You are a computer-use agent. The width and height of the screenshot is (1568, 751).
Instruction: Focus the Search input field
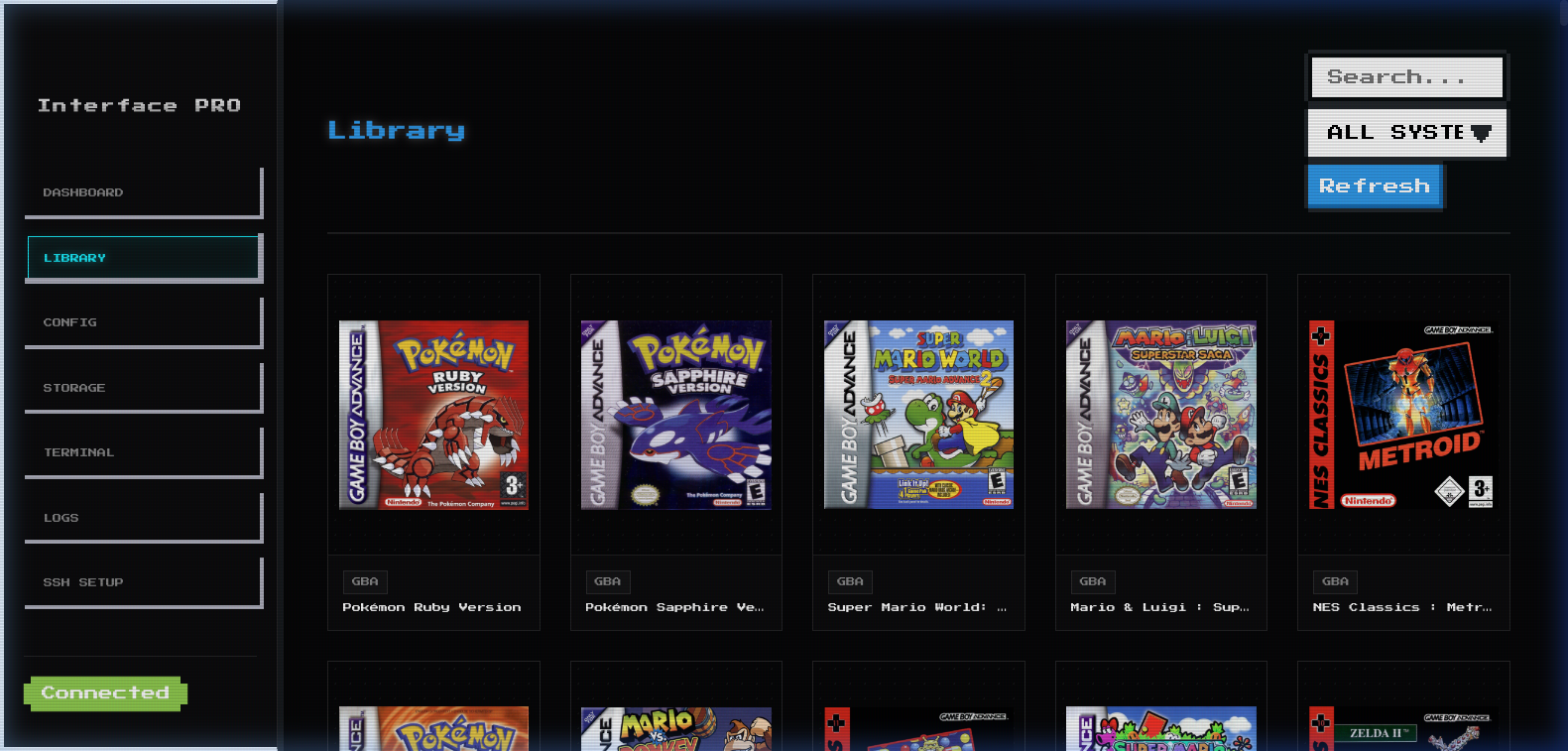(x=1406, y=77)
